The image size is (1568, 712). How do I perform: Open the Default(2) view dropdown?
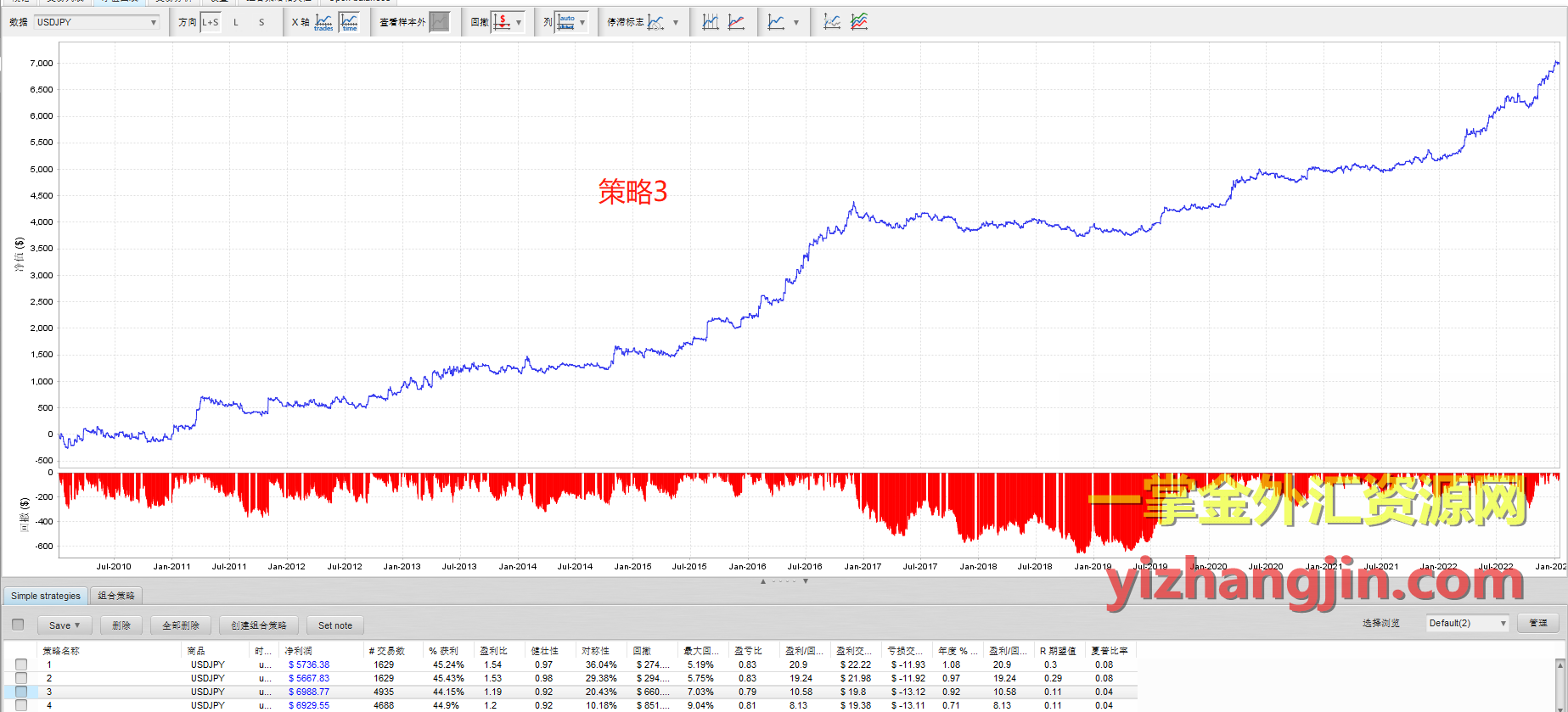pyautogui.click(x=1467, y=623)
